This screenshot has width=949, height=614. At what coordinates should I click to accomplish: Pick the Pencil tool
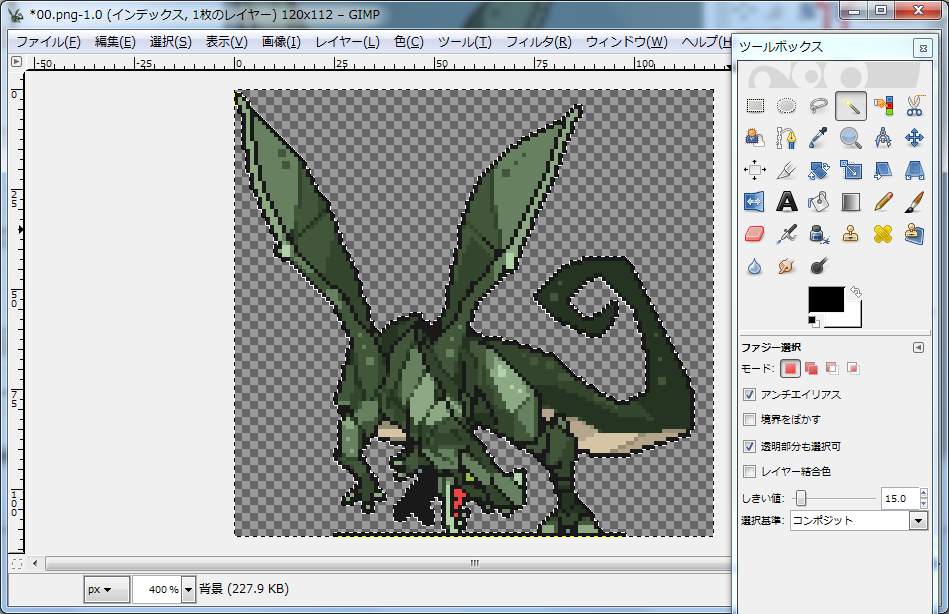pos(882,201)
